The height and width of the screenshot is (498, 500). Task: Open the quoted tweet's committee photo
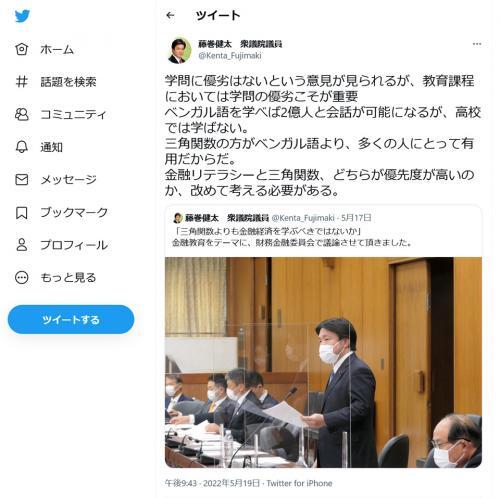tap(323, 362)
